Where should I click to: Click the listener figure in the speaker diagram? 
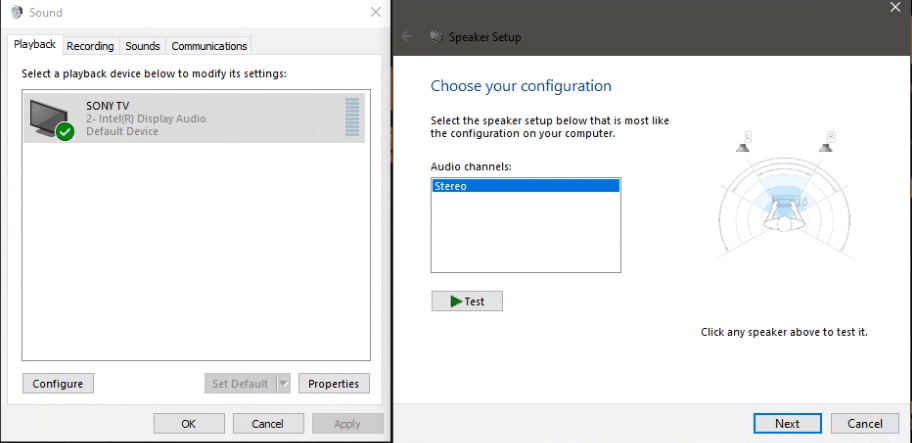pos(783,221)
